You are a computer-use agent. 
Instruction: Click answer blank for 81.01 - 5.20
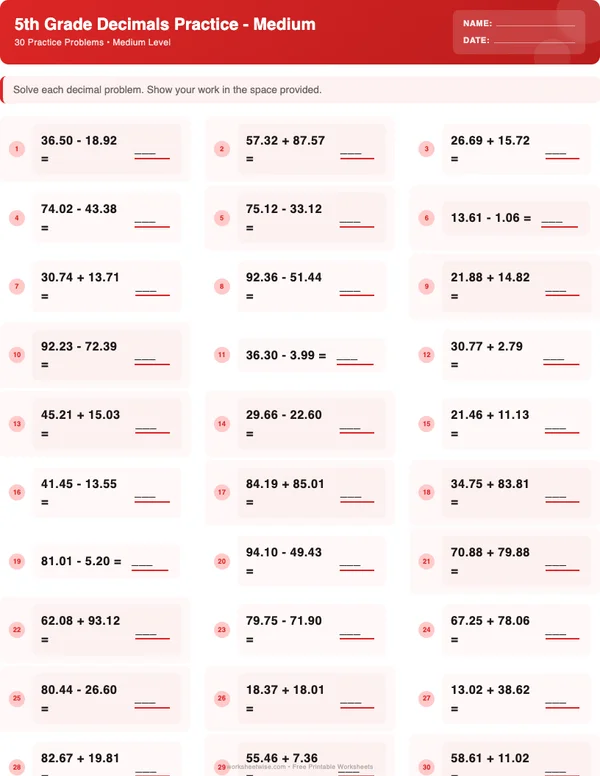click(142, 567)
